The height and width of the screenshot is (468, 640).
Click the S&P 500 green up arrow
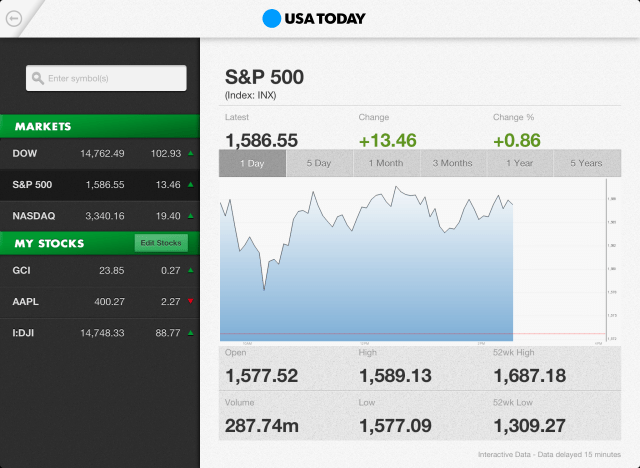[191, 185]
